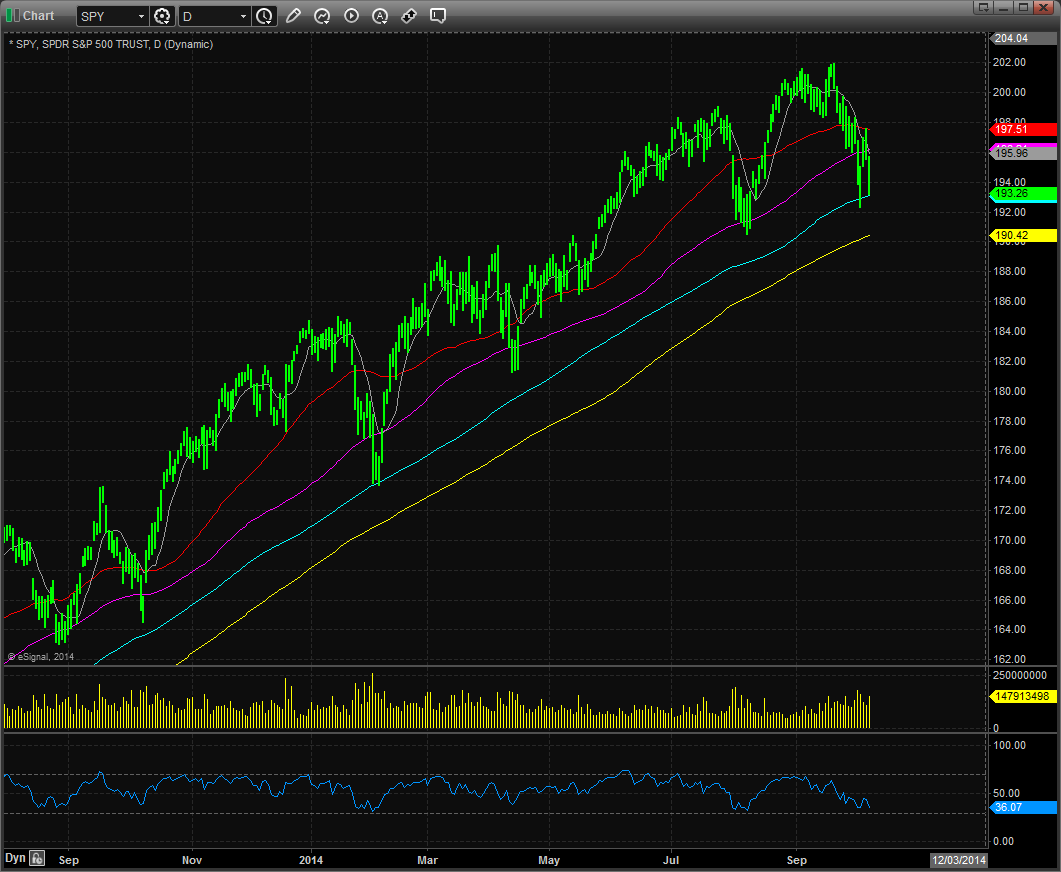The image size is (1061, 872).
Task: Minimize the chart window
Action: [1003, 7]
